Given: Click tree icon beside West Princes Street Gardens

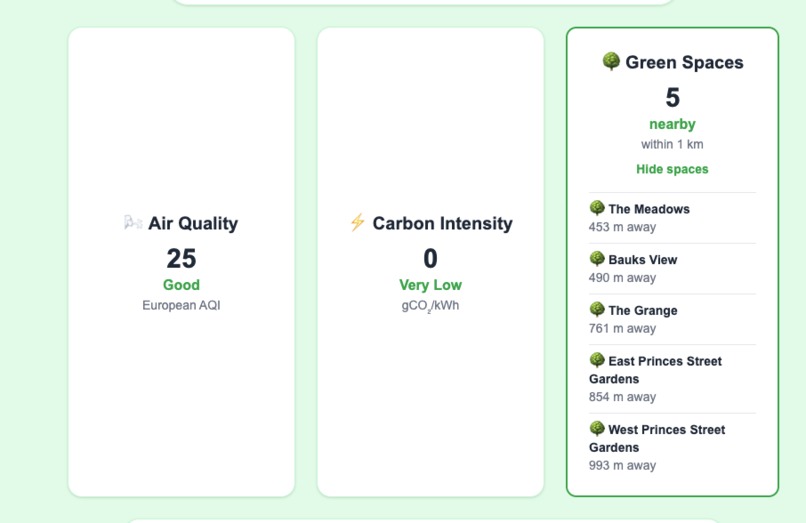Looking at the screenshot, I should pos(597,428).
